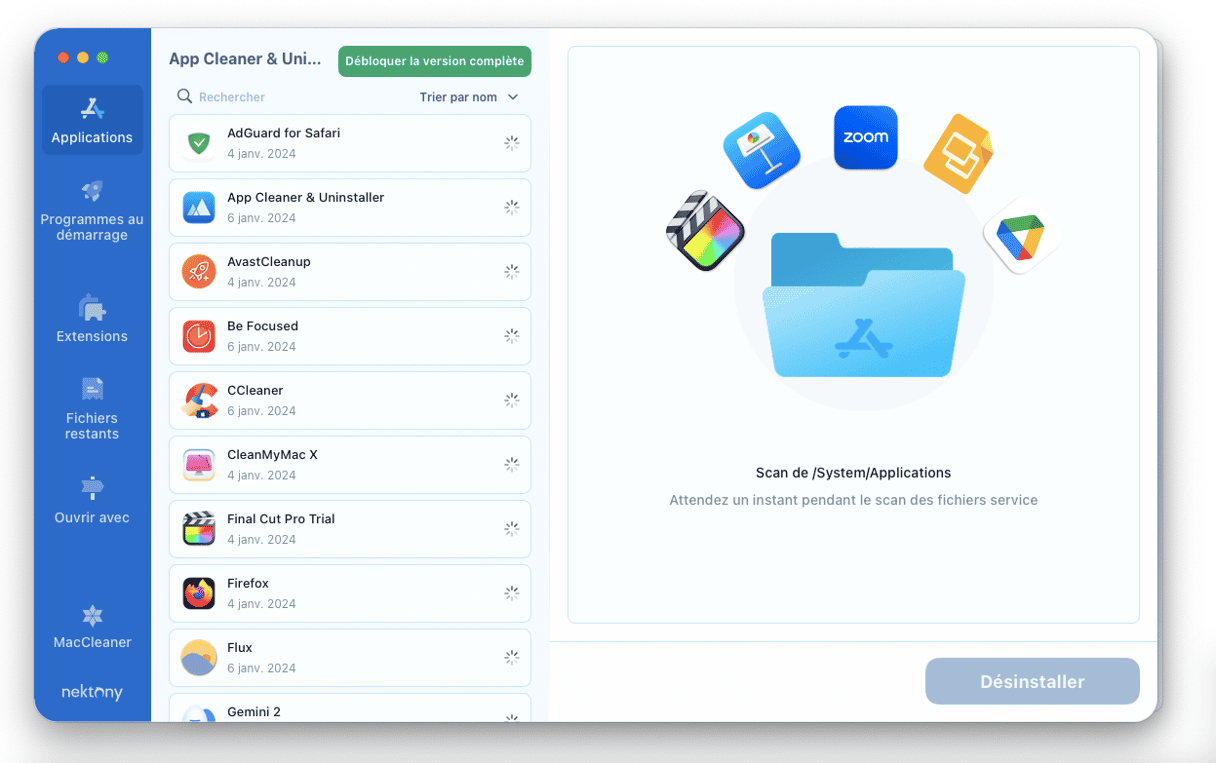Click loading spinner on Firefox row
The width and height of the screenshot is (1216, 763).
(x=511, y=593)
